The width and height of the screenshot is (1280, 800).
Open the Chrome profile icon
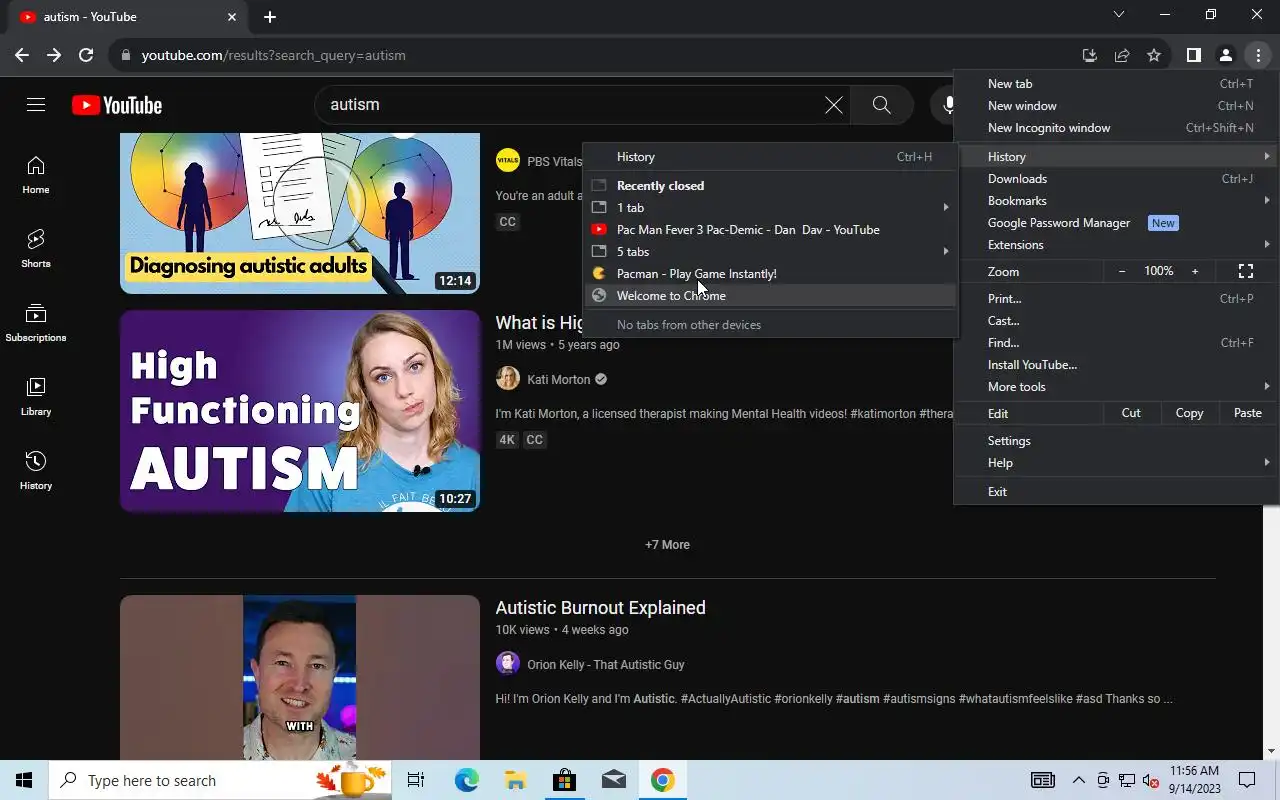click(1225, 55)
